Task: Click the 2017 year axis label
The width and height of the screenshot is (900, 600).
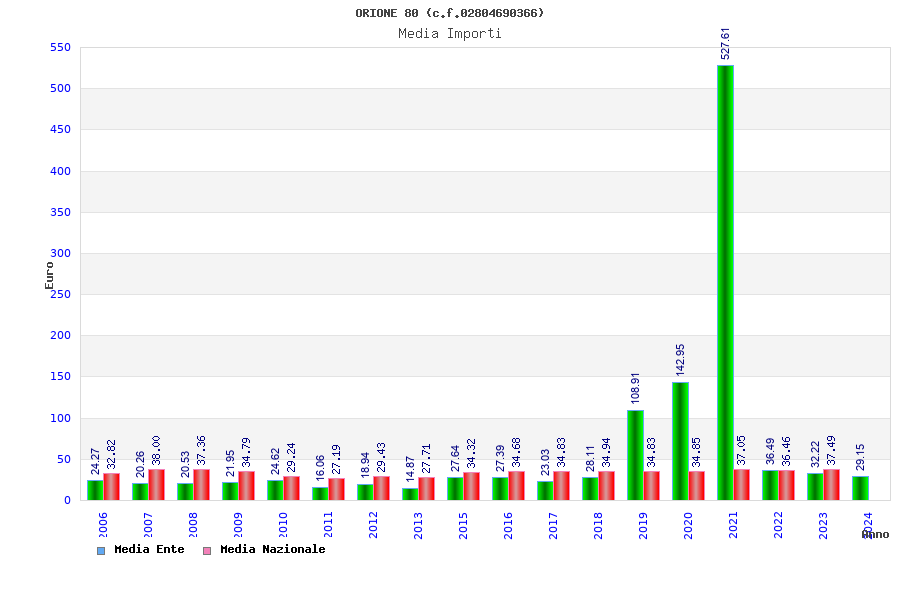Action: point(553,525)
